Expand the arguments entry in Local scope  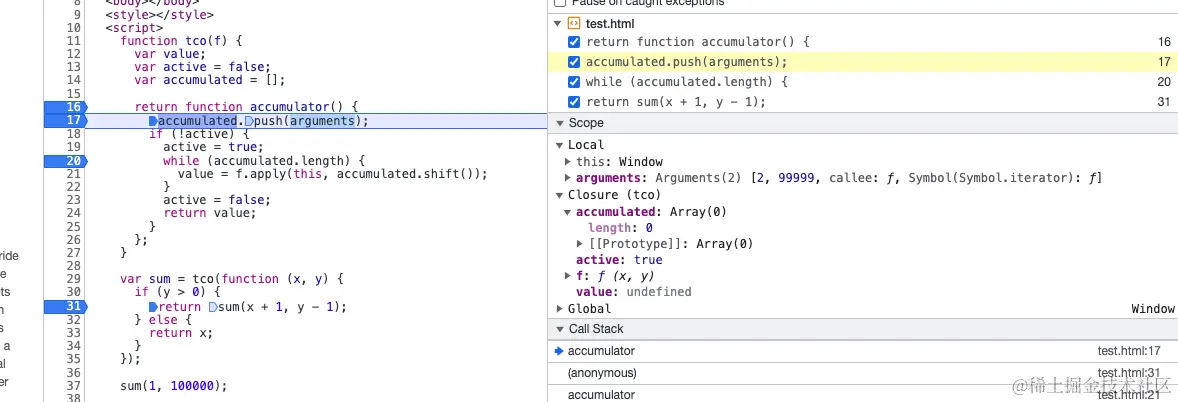pos(567,178)
